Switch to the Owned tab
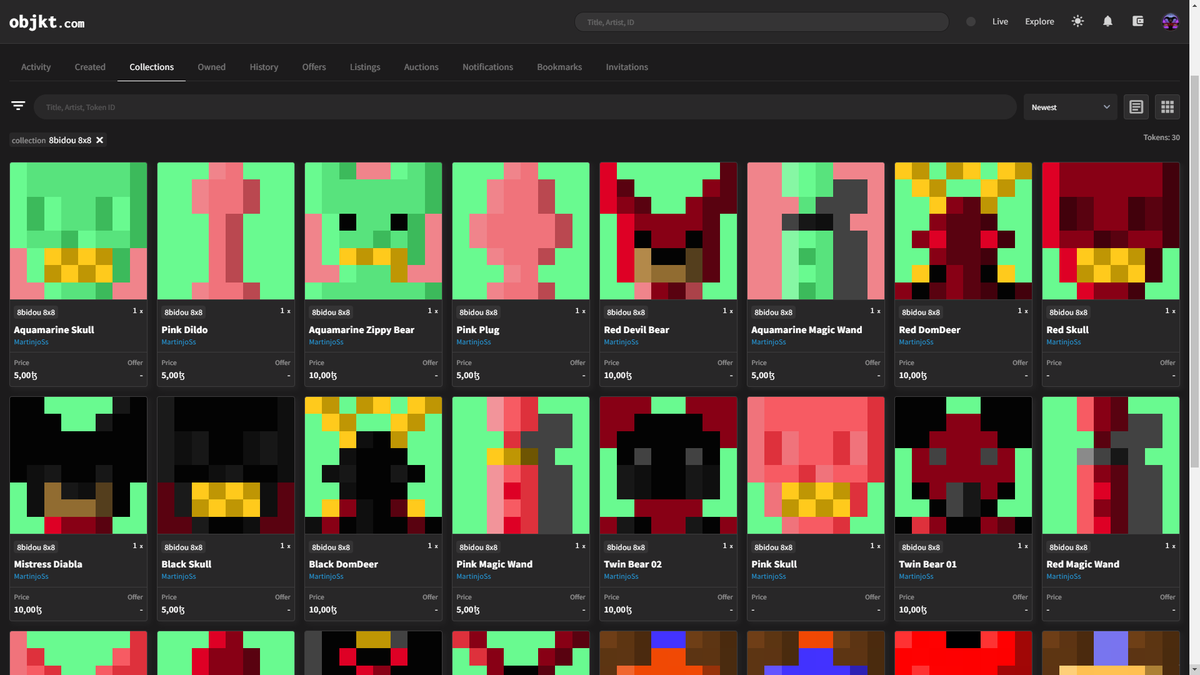This screenshot has width=1200, height=675. (211, 67)
